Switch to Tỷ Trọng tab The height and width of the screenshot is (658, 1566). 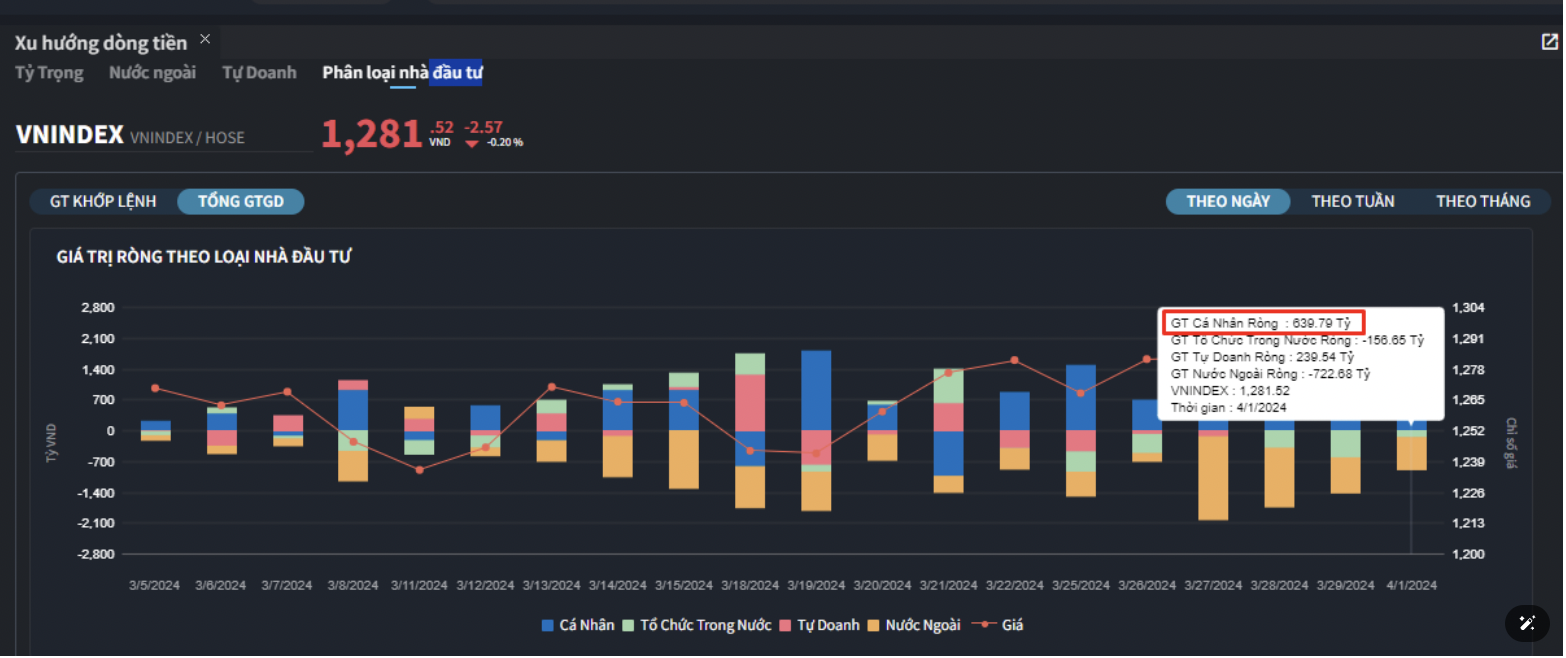click(x=49, y=72)
